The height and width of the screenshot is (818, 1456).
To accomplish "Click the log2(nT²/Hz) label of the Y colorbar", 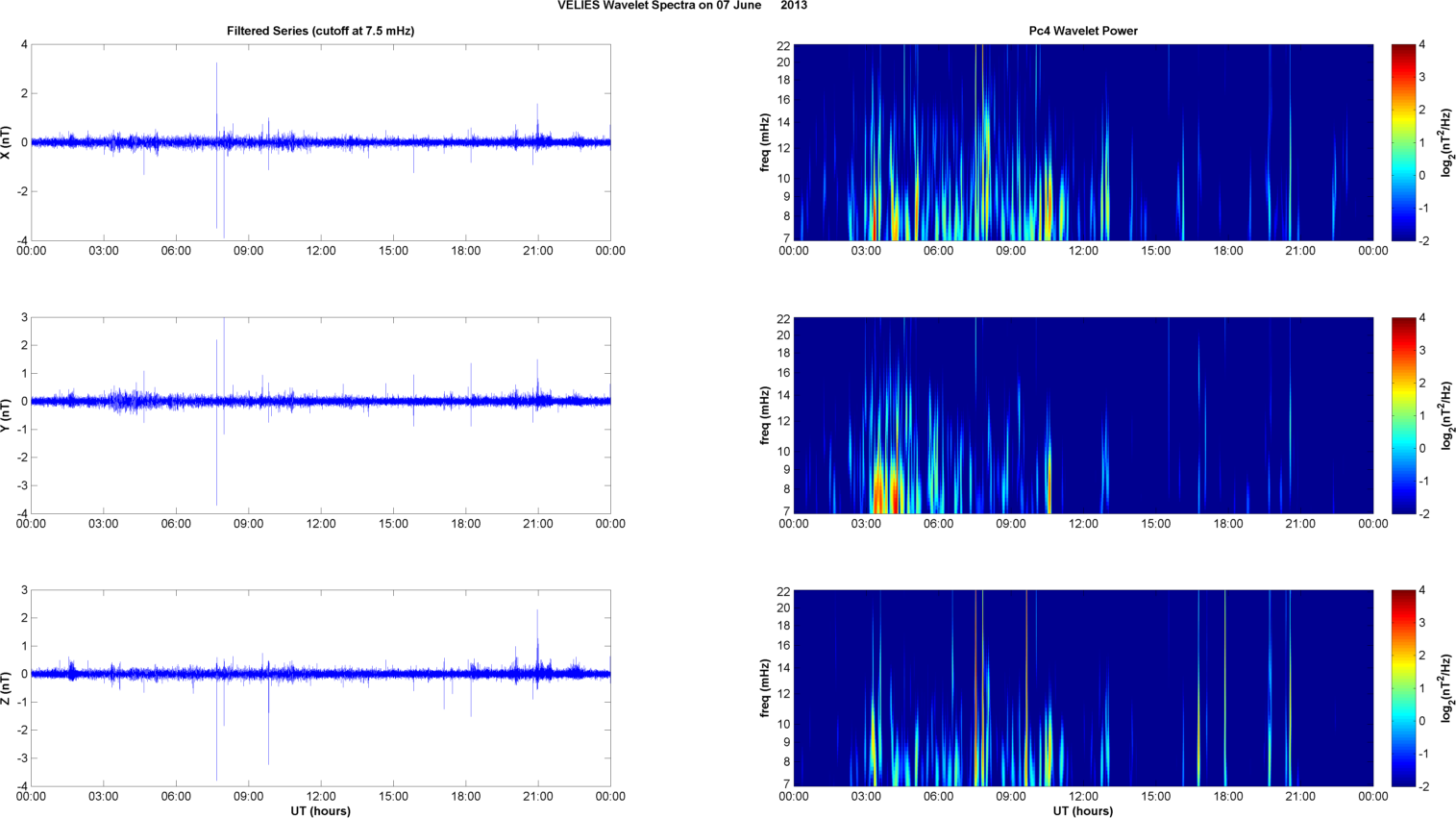I will 1446,415.
